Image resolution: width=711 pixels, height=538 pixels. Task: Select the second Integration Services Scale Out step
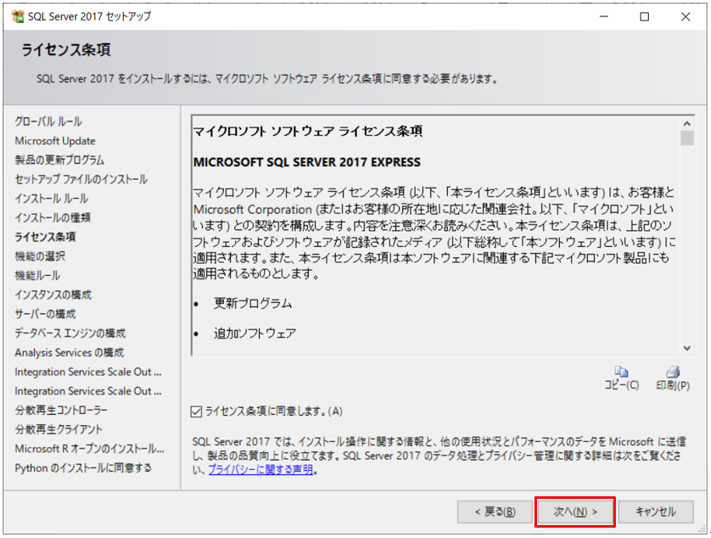88,391
